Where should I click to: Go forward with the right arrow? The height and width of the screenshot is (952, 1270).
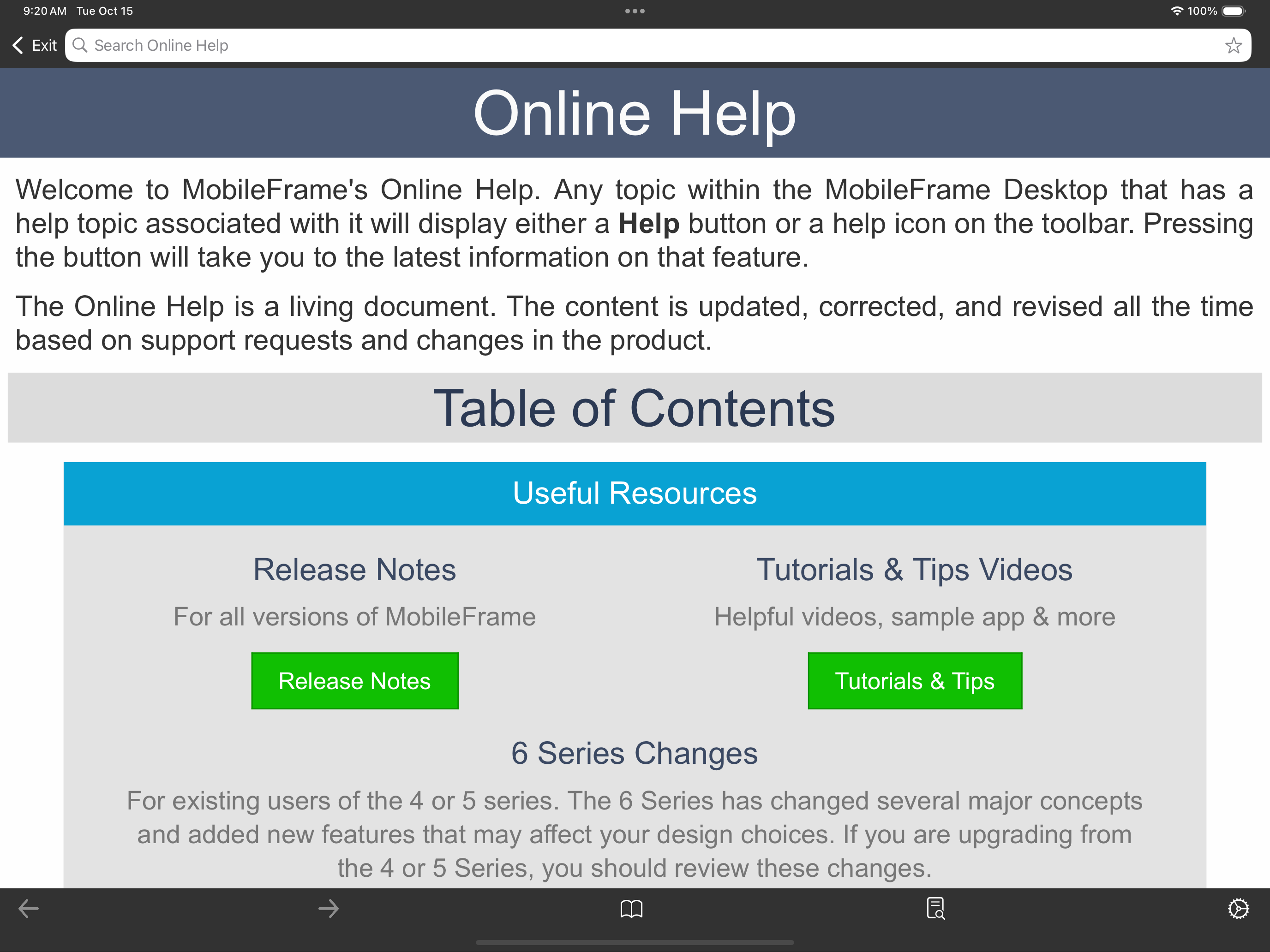click(x=329, y=908)
